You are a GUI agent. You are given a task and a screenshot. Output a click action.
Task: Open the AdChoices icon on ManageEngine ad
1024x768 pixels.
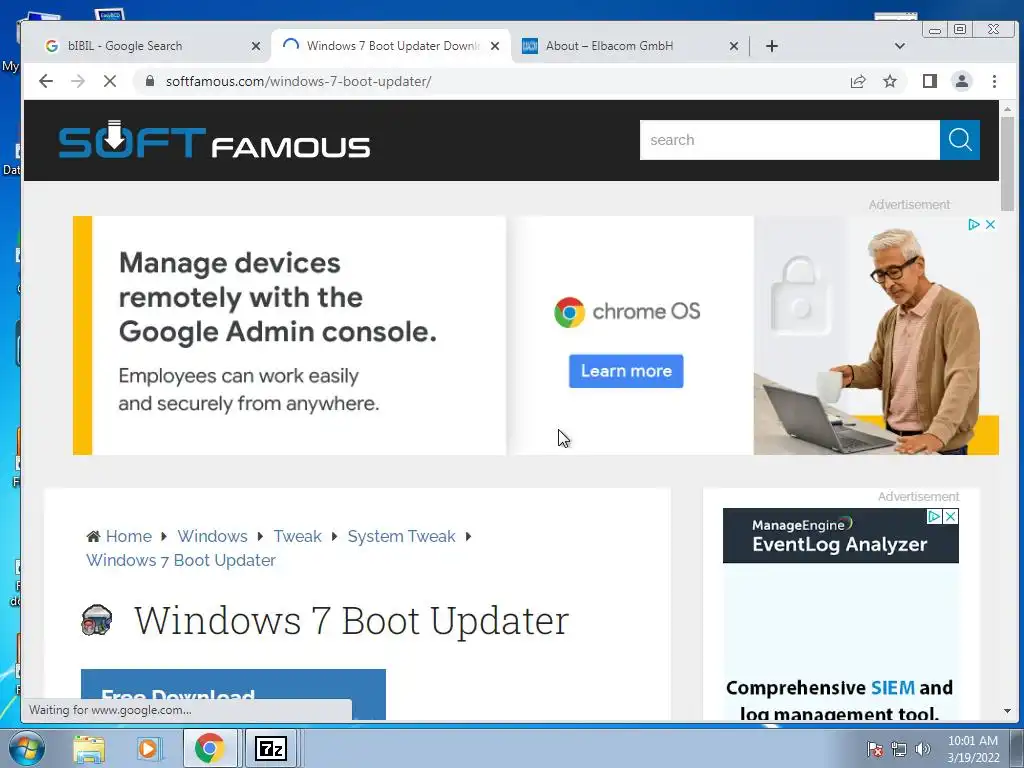pos(935,517)
